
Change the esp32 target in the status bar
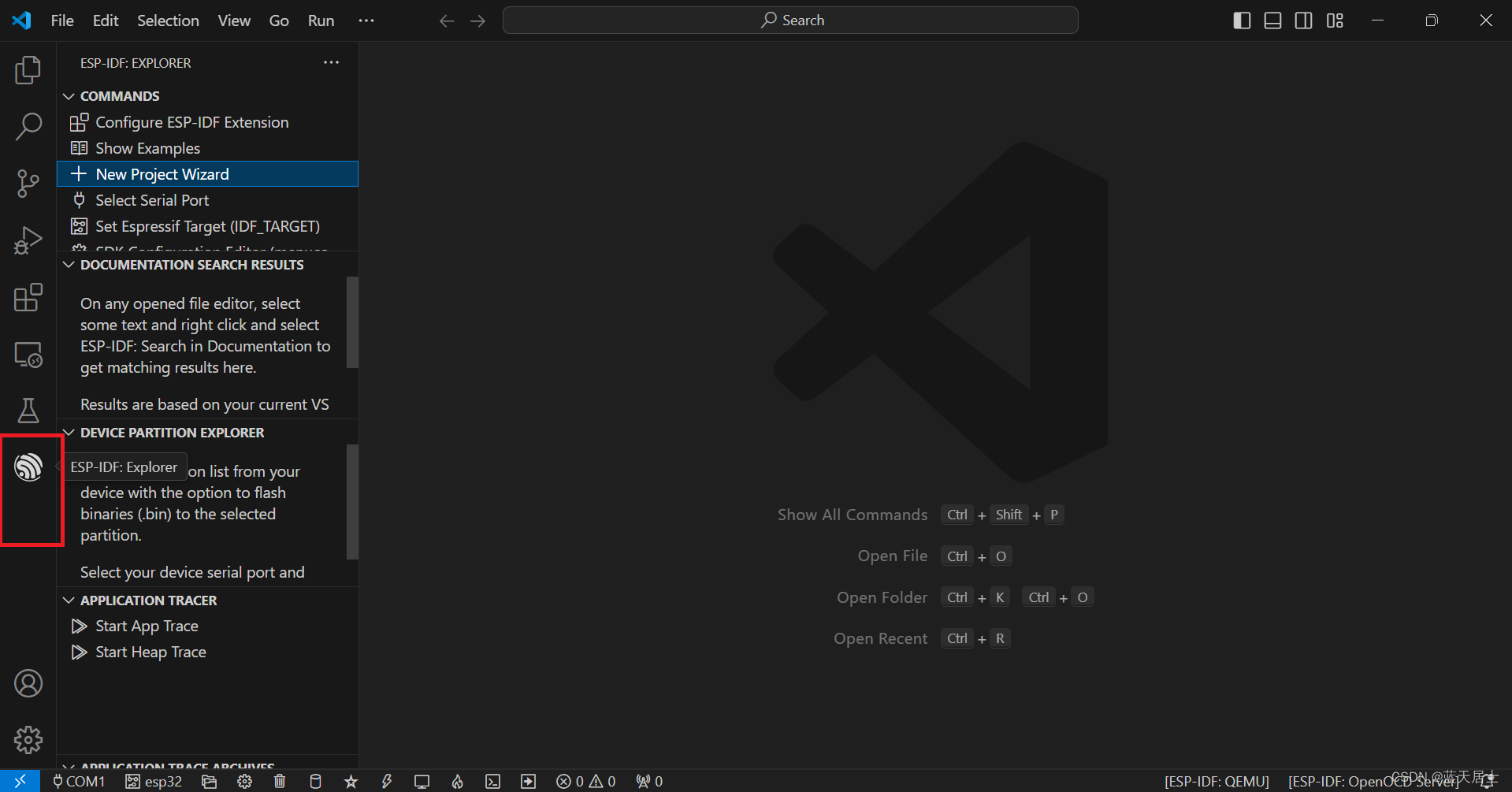pyautogui.click(x=154, y=781)
